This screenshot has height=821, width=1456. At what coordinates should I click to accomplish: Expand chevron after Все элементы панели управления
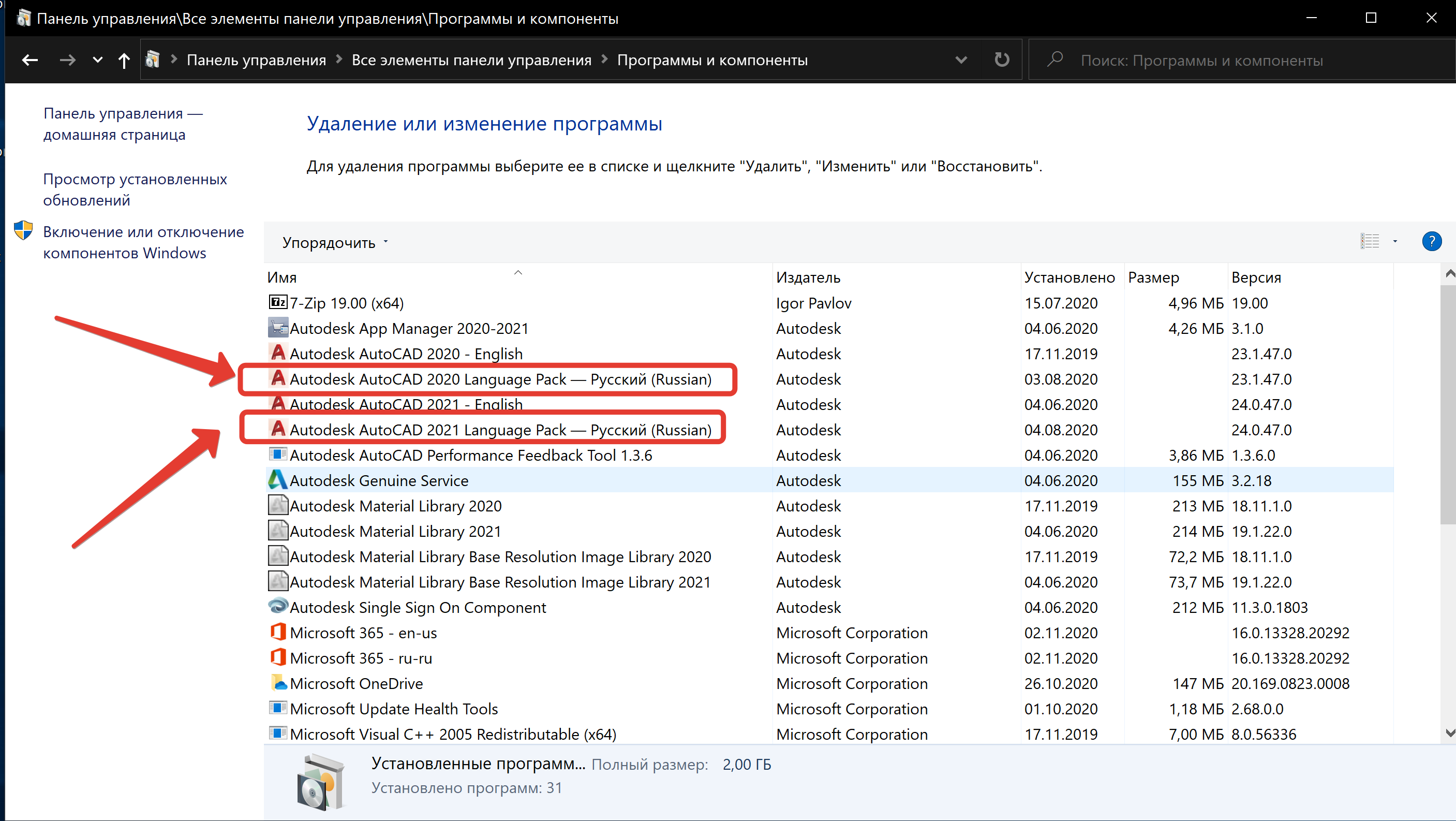tap(604, 59)
